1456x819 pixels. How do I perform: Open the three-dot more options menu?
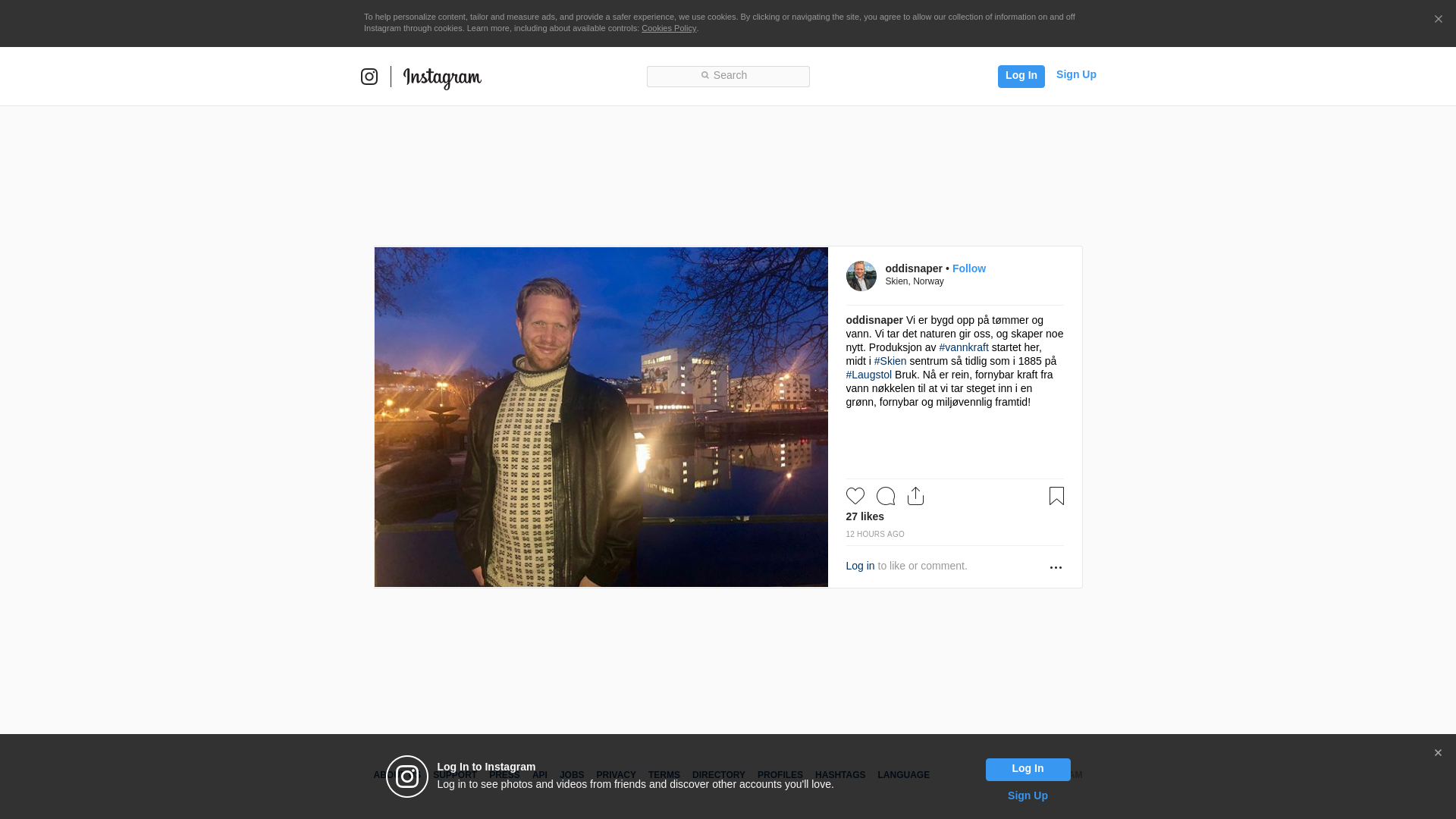1056,567
